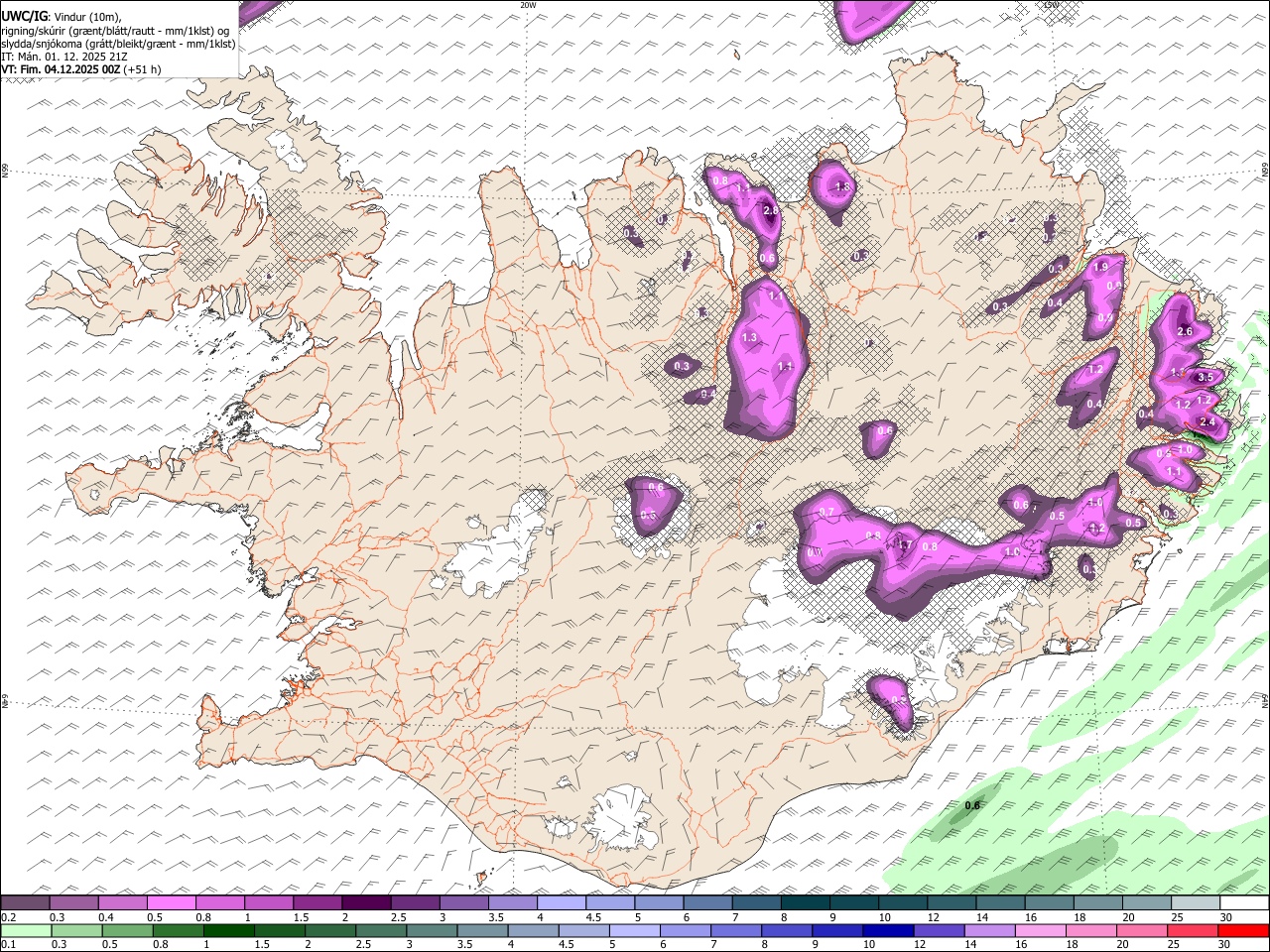Viewport: 1270px width, 952px height.
Task: Click the '0.2' label under the top legend row
Action: point(8,916)
